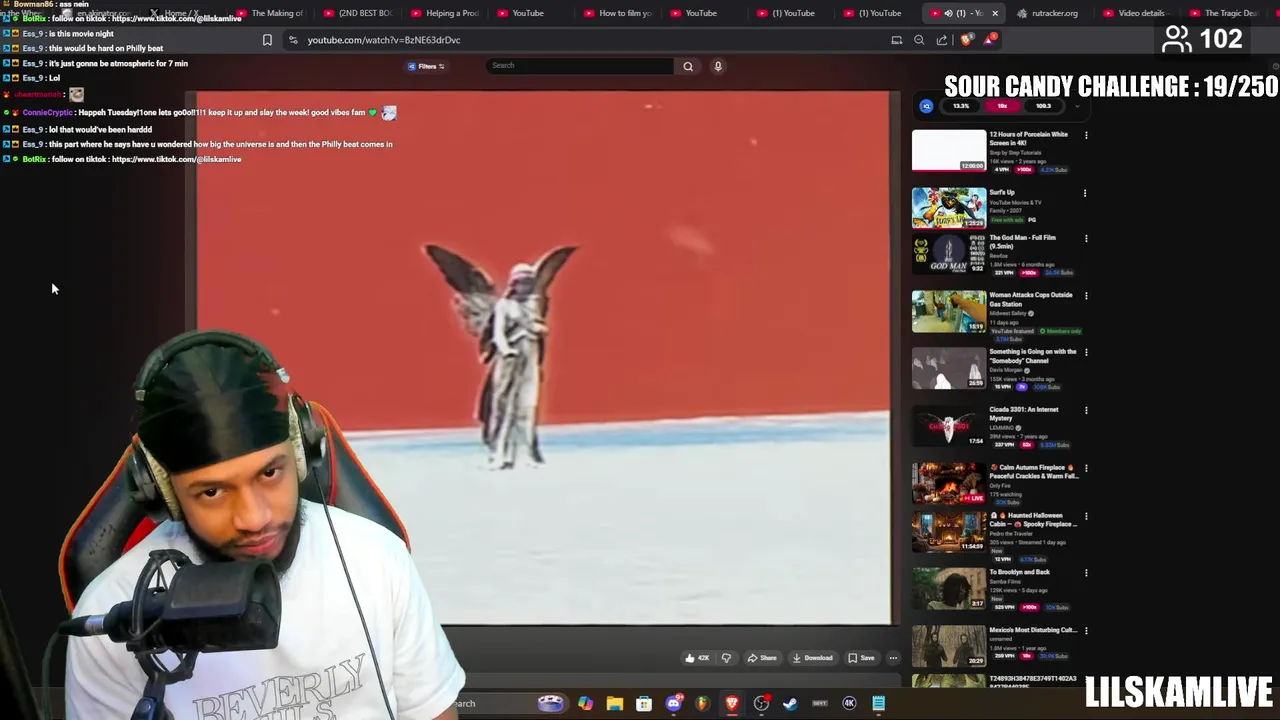This screenshot has height=720, width=1280.
Task: Open Notepad from the taskbar
Action: [x=878, y=704]
